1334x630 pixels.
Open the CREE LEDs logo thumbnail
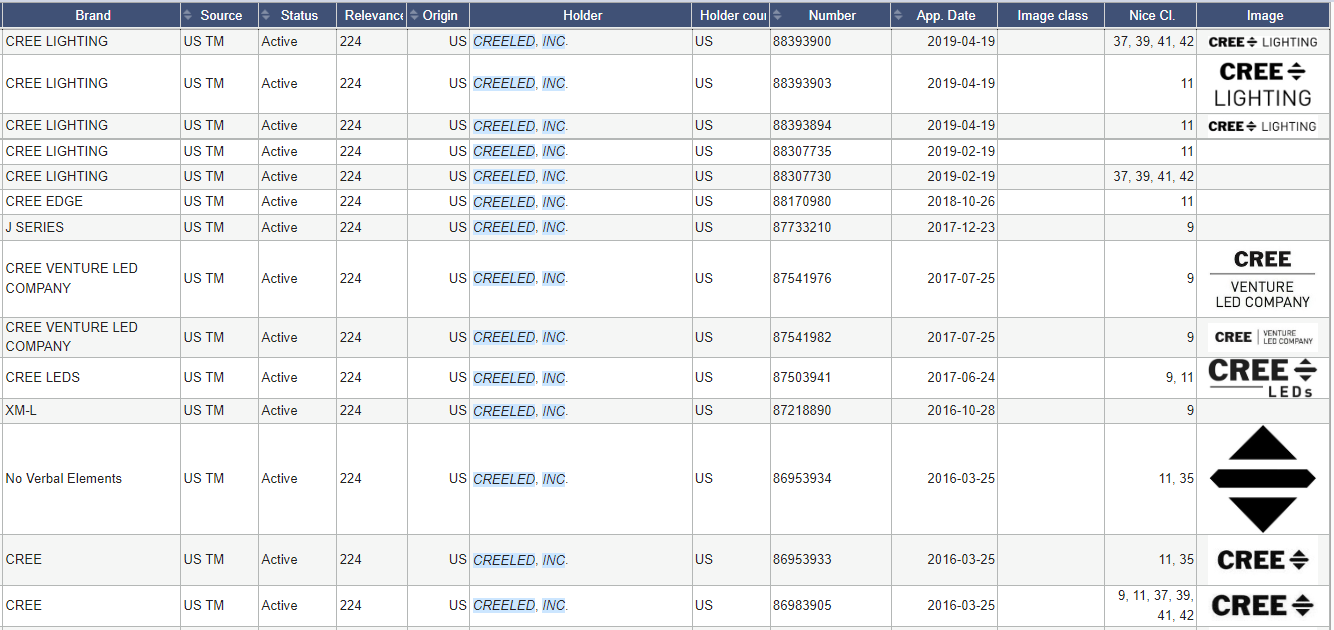[1262, 378]
